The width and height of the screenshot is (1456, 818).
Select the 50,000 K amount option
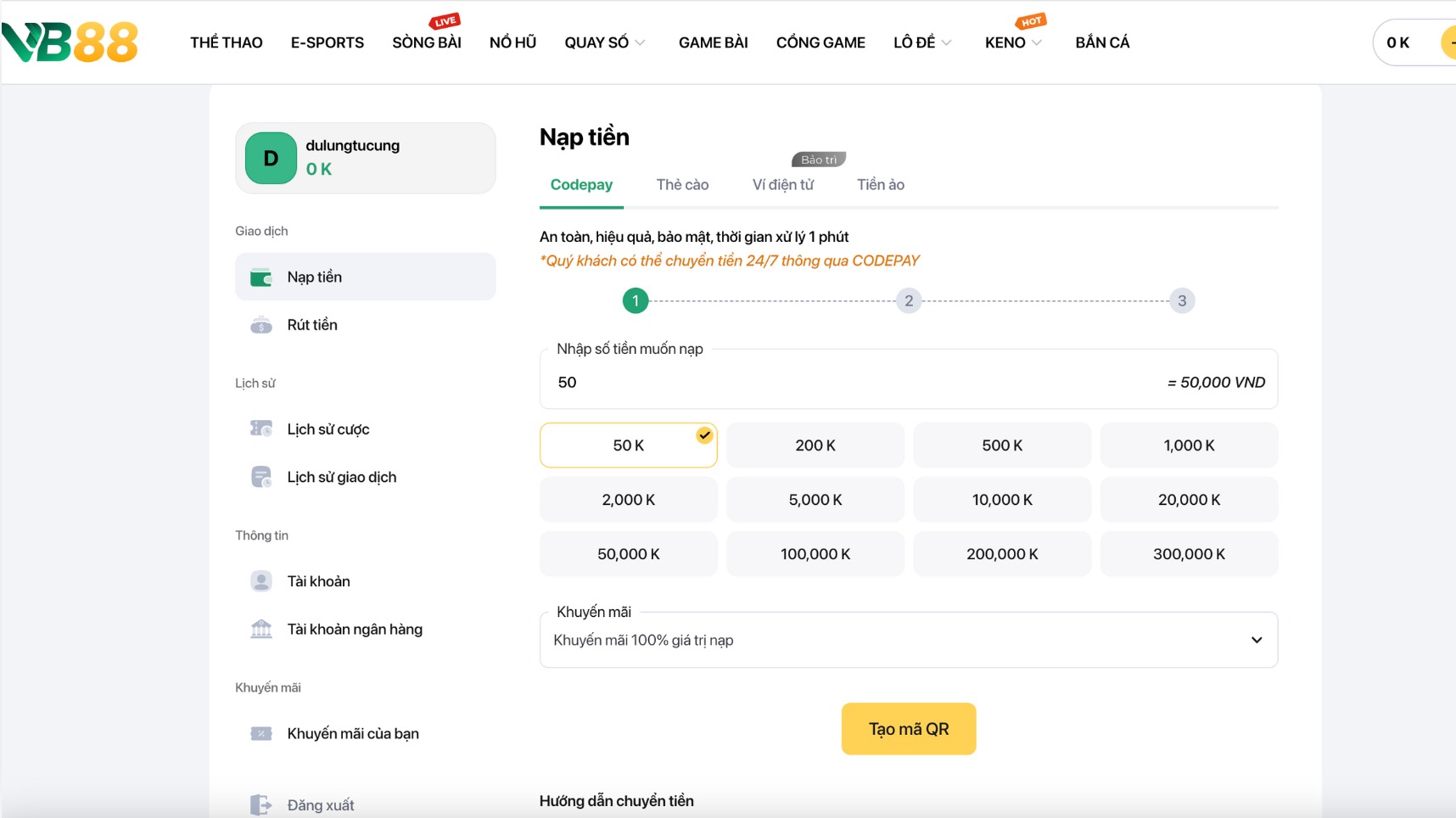(629, 554)
